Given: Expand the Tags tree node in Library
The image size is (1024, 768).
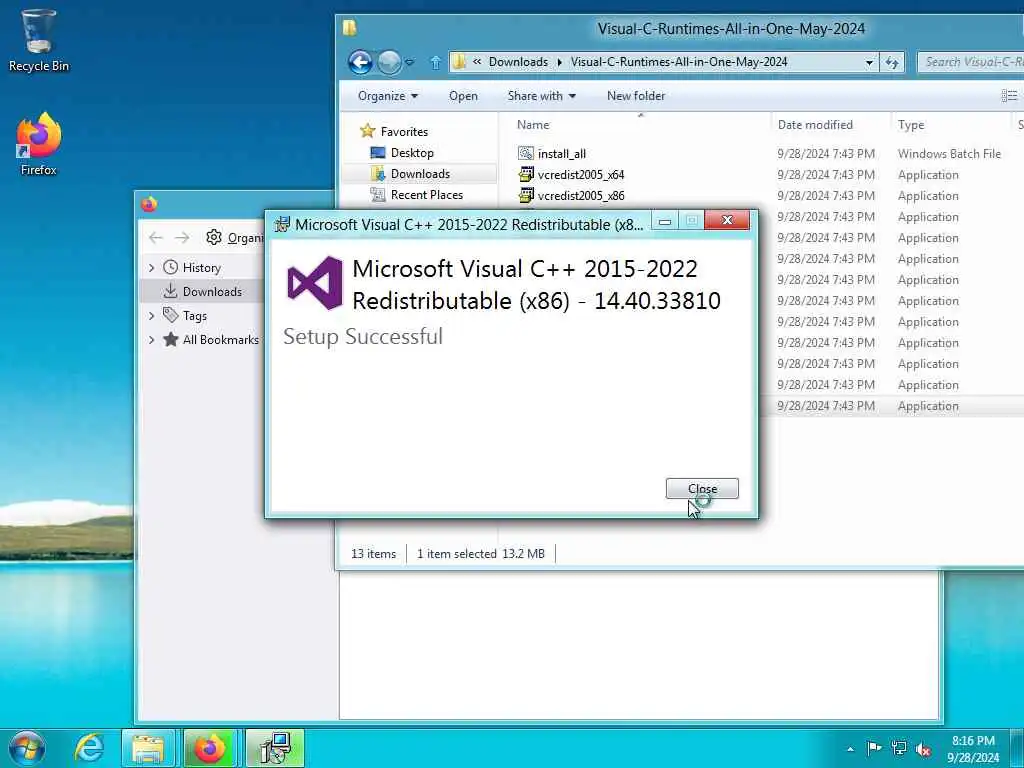Looking at the screenshot, I should [x=152, y=315].
